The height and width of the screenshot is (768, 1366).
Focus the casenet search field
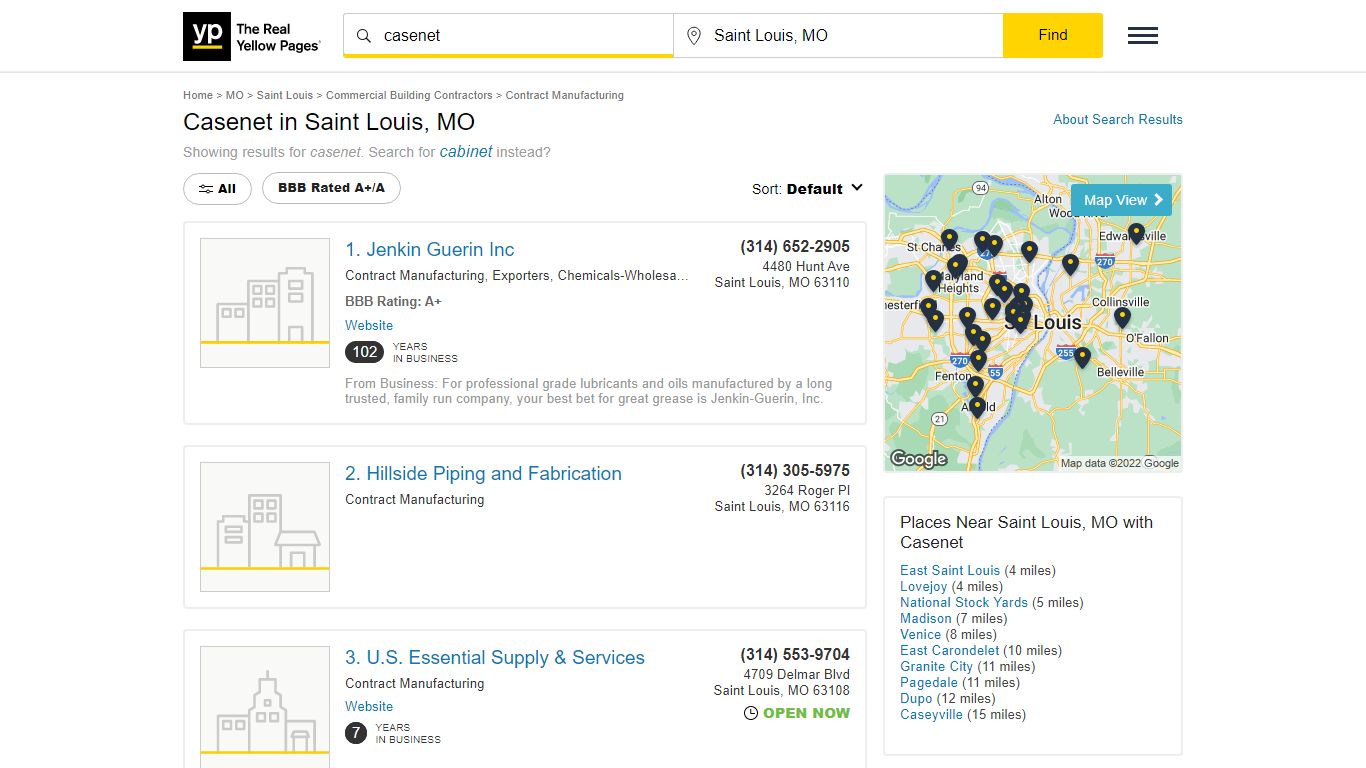(509, 35)
